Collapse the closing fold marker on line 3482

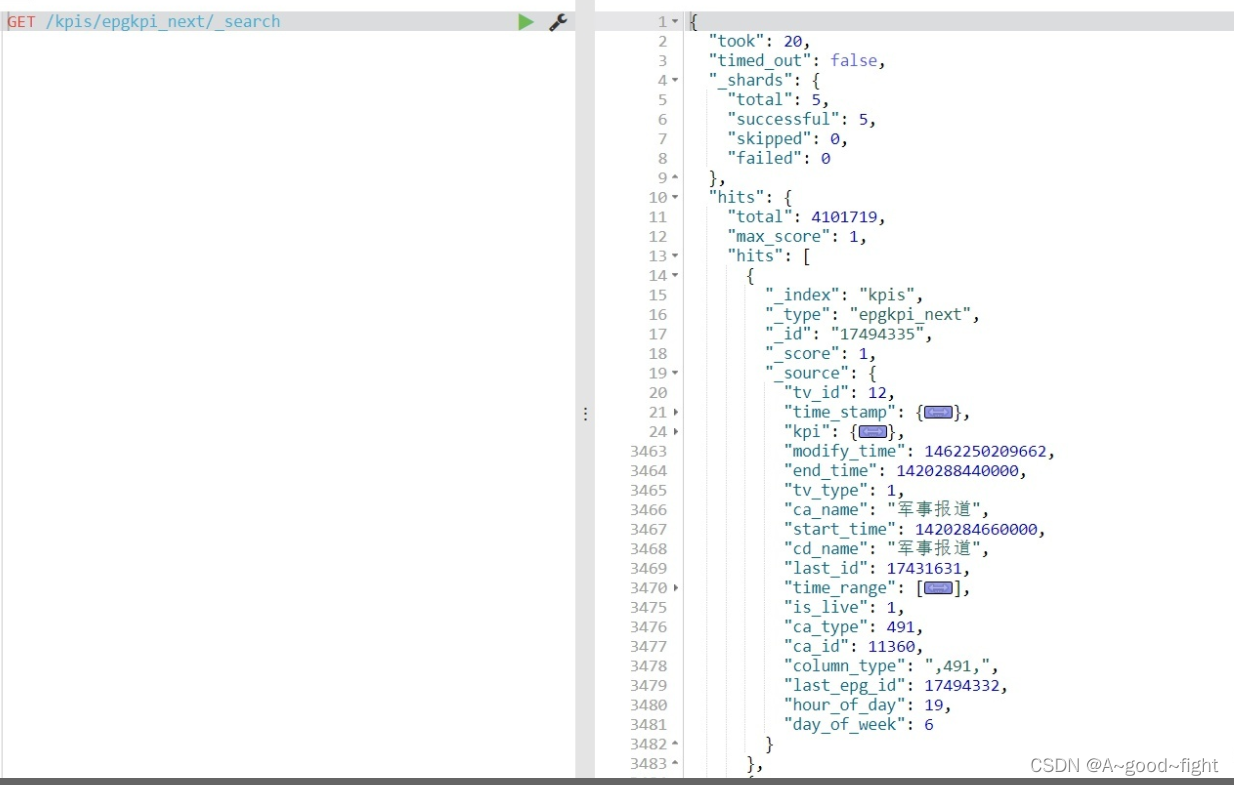click(x=675, y=744)
